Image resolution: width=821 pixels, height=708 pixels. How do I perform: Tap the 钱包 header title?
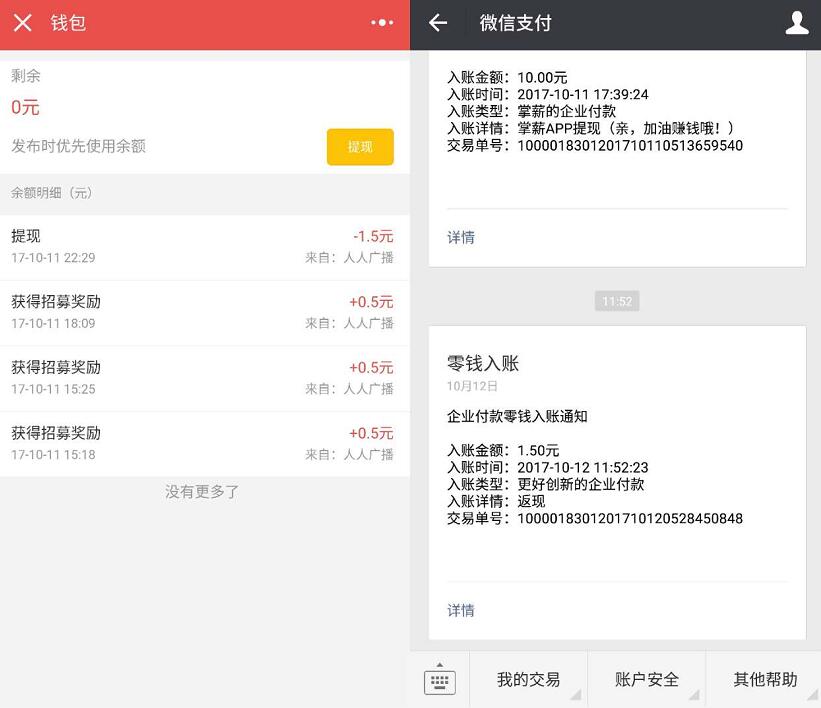(x=68, y=23)
